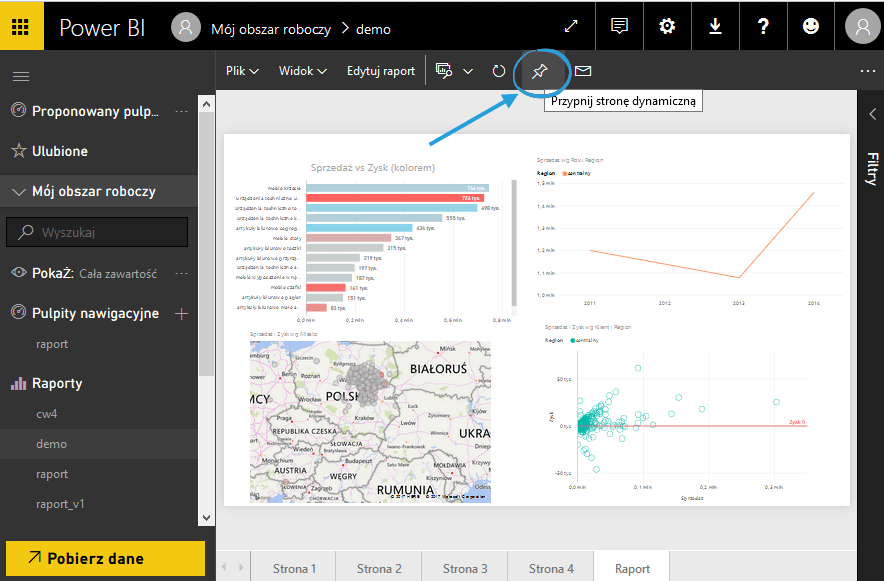Enter full screen mode with arrows icon

pos(571,27)
